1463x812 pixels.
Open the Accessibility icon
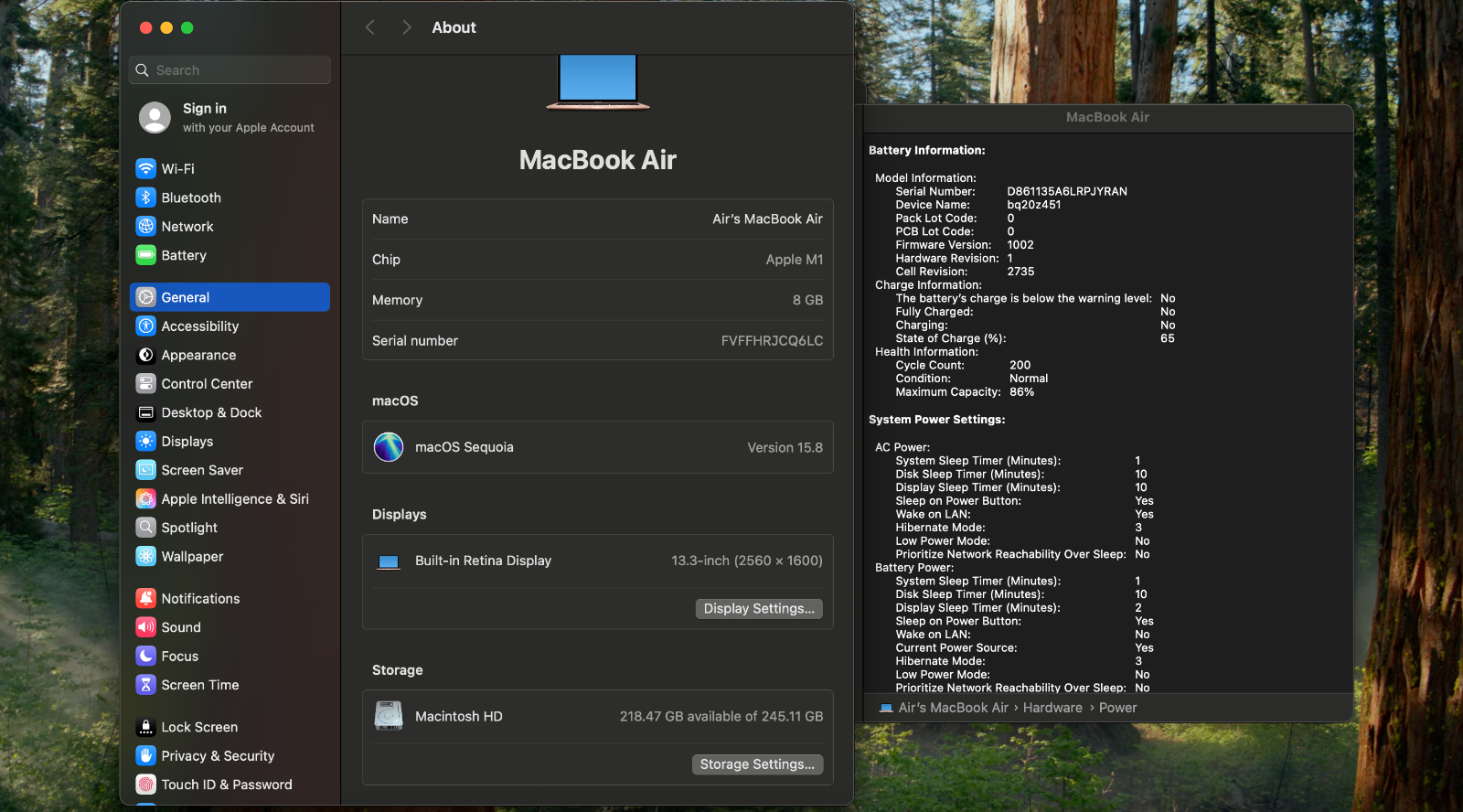coord(146,326)
